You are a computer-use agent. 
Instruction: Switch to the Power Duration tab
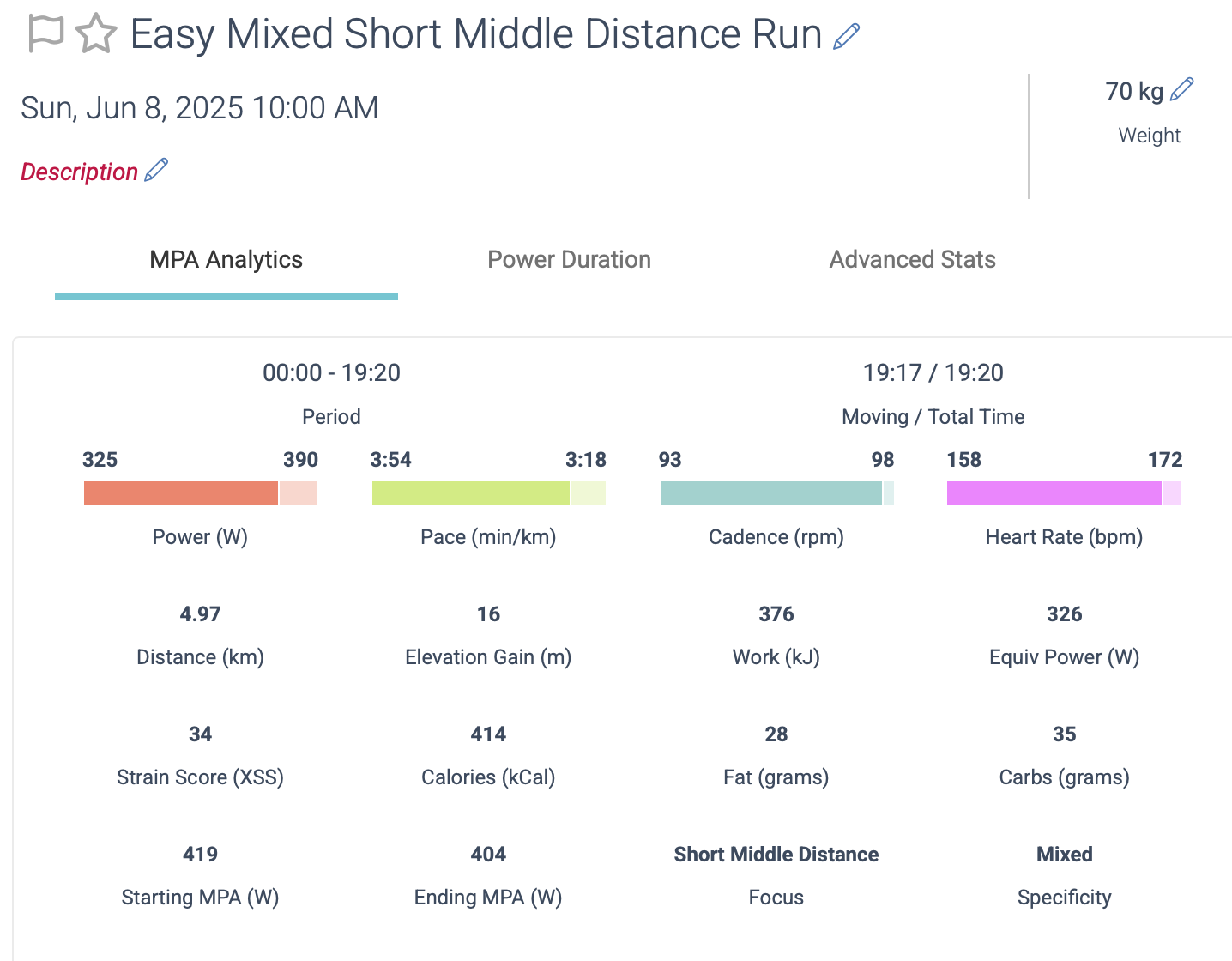point(570,260)
